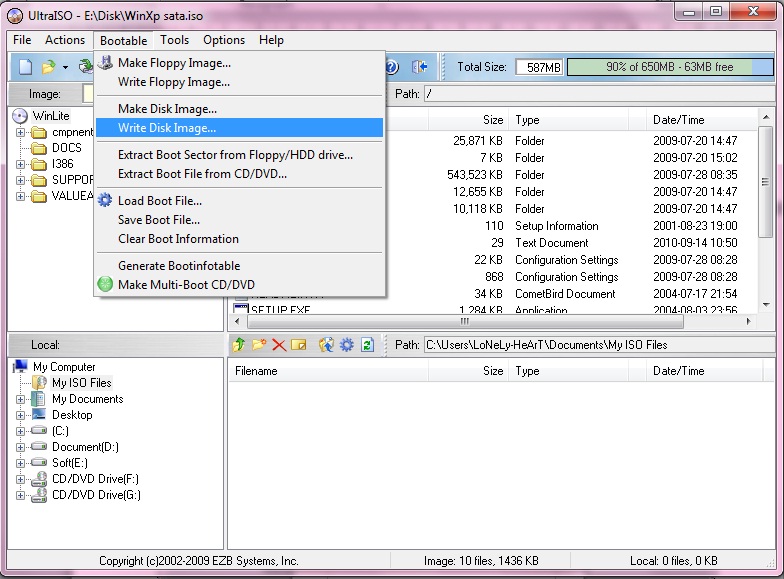The width and height of the screenshot is (784, 579).
Task: Select Extract Boot Sector from Floppy/HDD drive
Action: tap(239, 154)
